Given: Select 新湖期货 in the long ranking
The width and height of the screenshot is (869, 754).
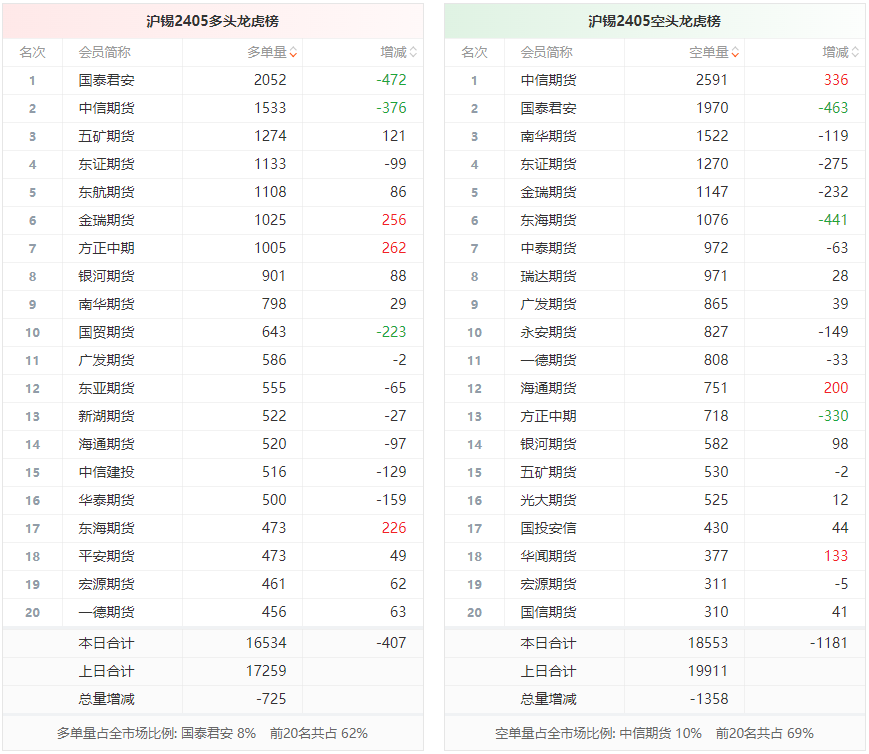Looking at the screenshot, I should click(106, 416).
